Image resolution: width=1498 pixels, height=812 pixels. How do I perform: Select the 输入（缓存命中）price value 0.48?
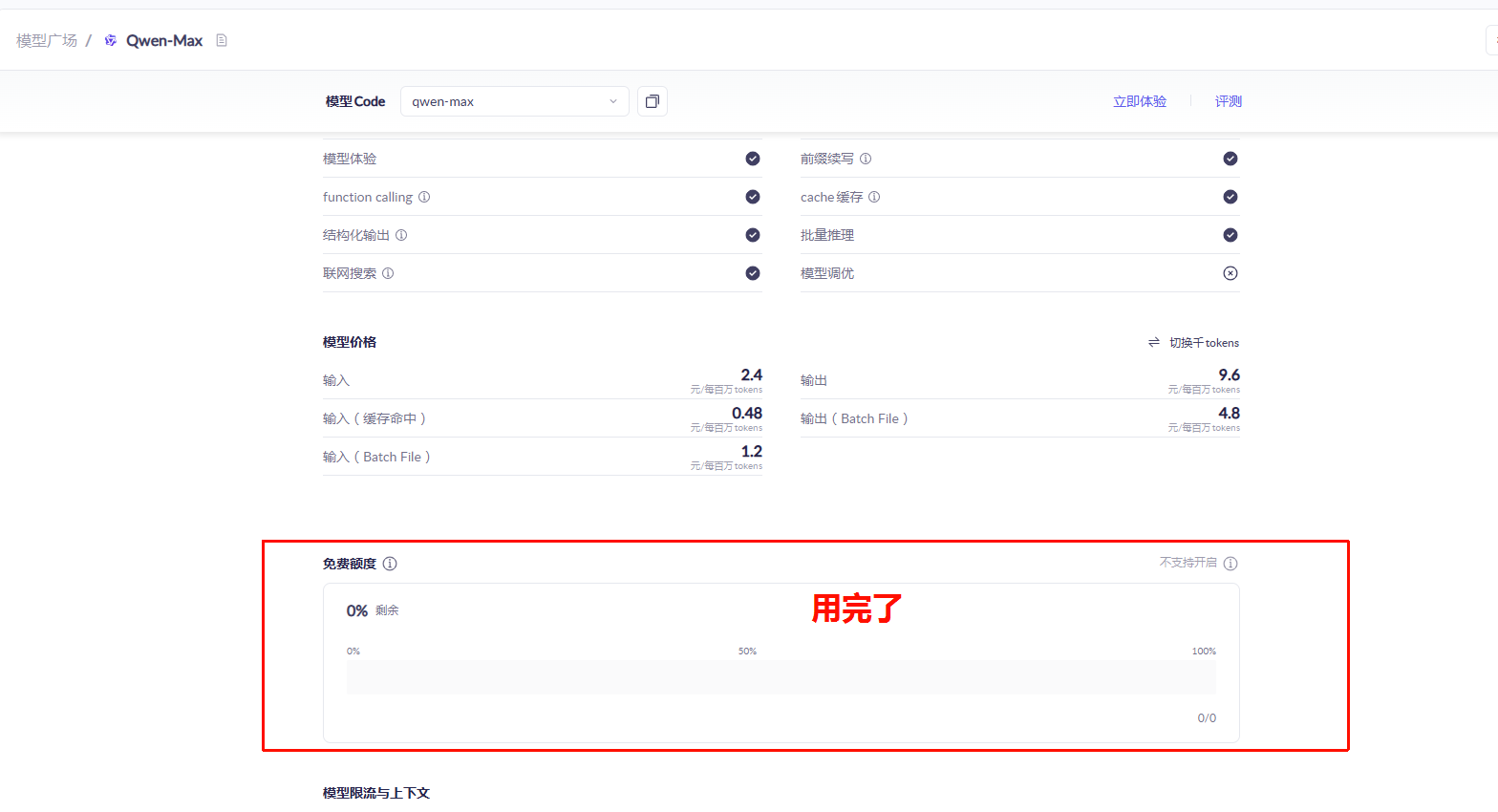747,413
